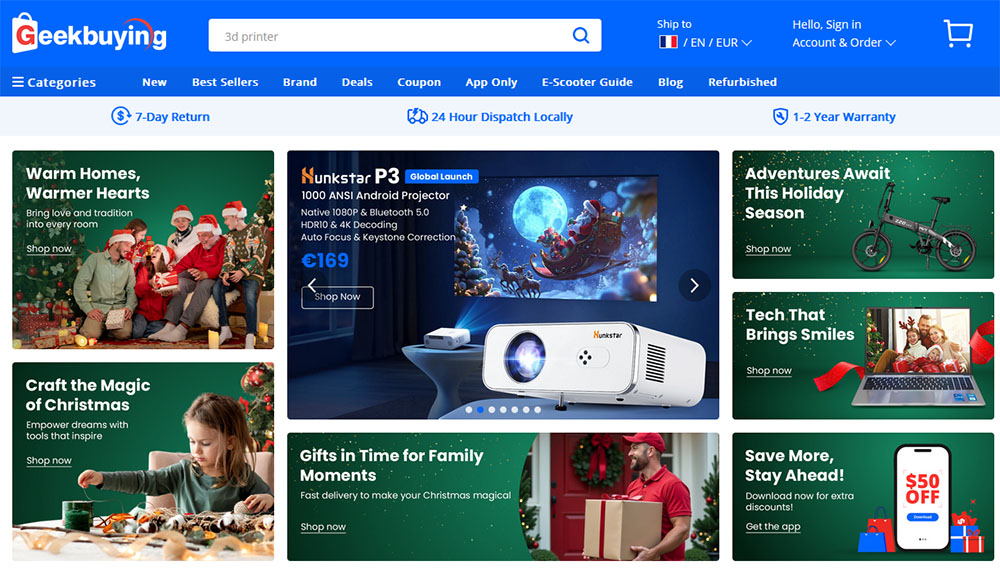Viewport: 1000px width, 570px height.
Task: Click Shop now under Tech That Brings Smiles
Action: [769, 370]
